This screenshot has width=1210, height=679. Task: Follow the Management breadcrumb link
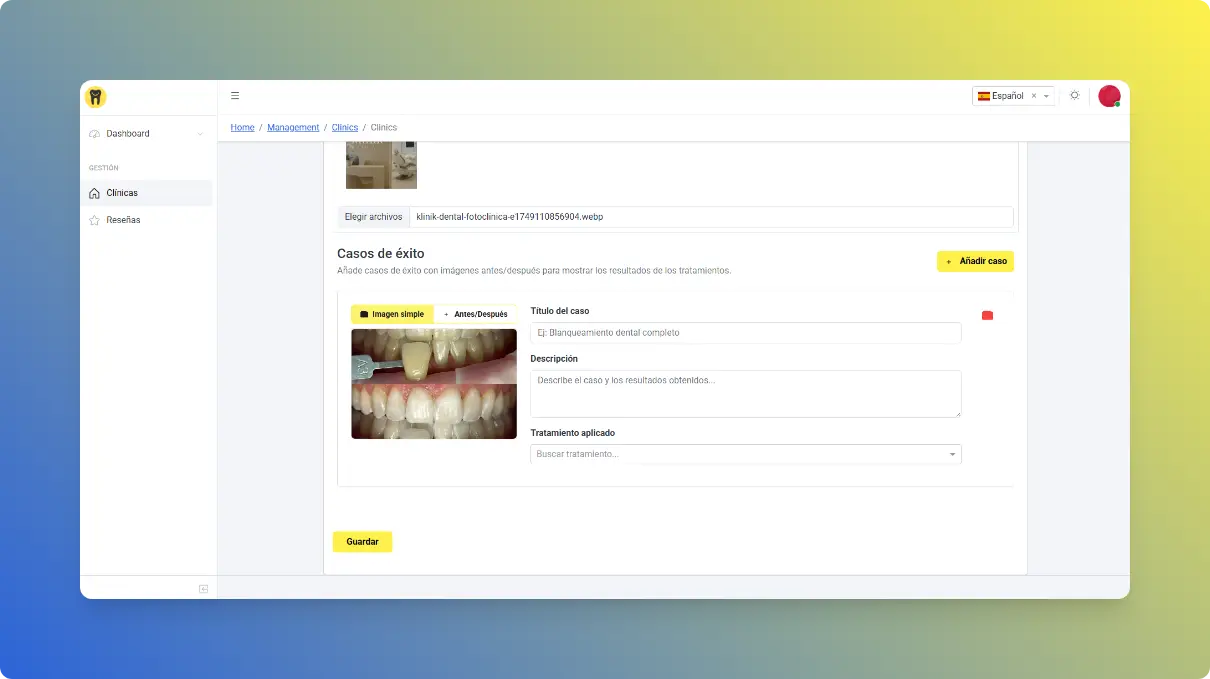coord(293,128)
